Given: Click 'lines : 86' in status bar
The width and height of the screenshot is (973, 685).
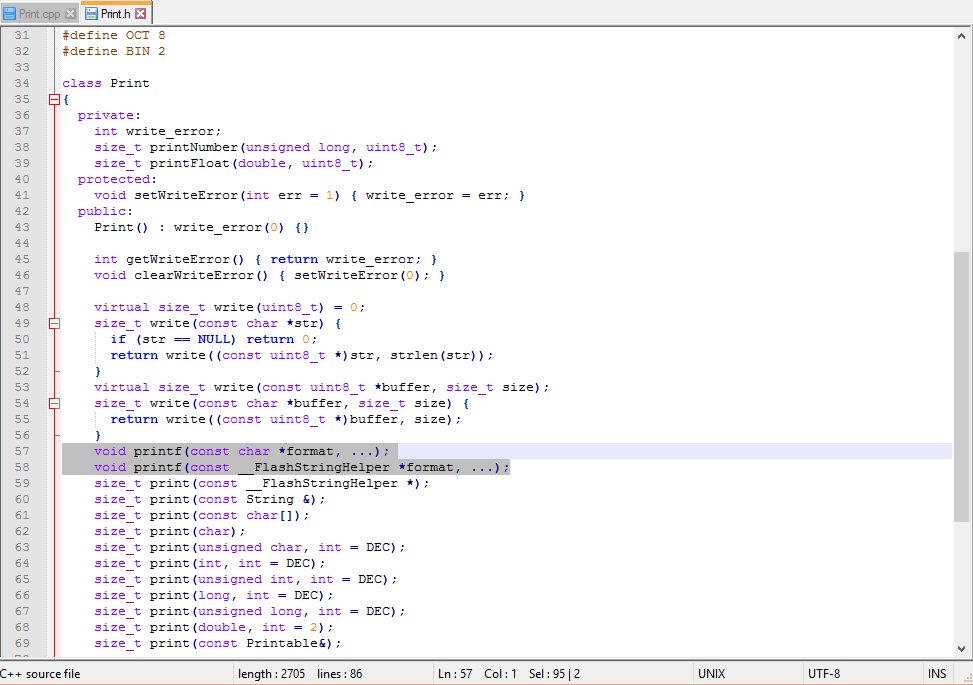Looking at the screenshot, I should click(x=339, y=674).
